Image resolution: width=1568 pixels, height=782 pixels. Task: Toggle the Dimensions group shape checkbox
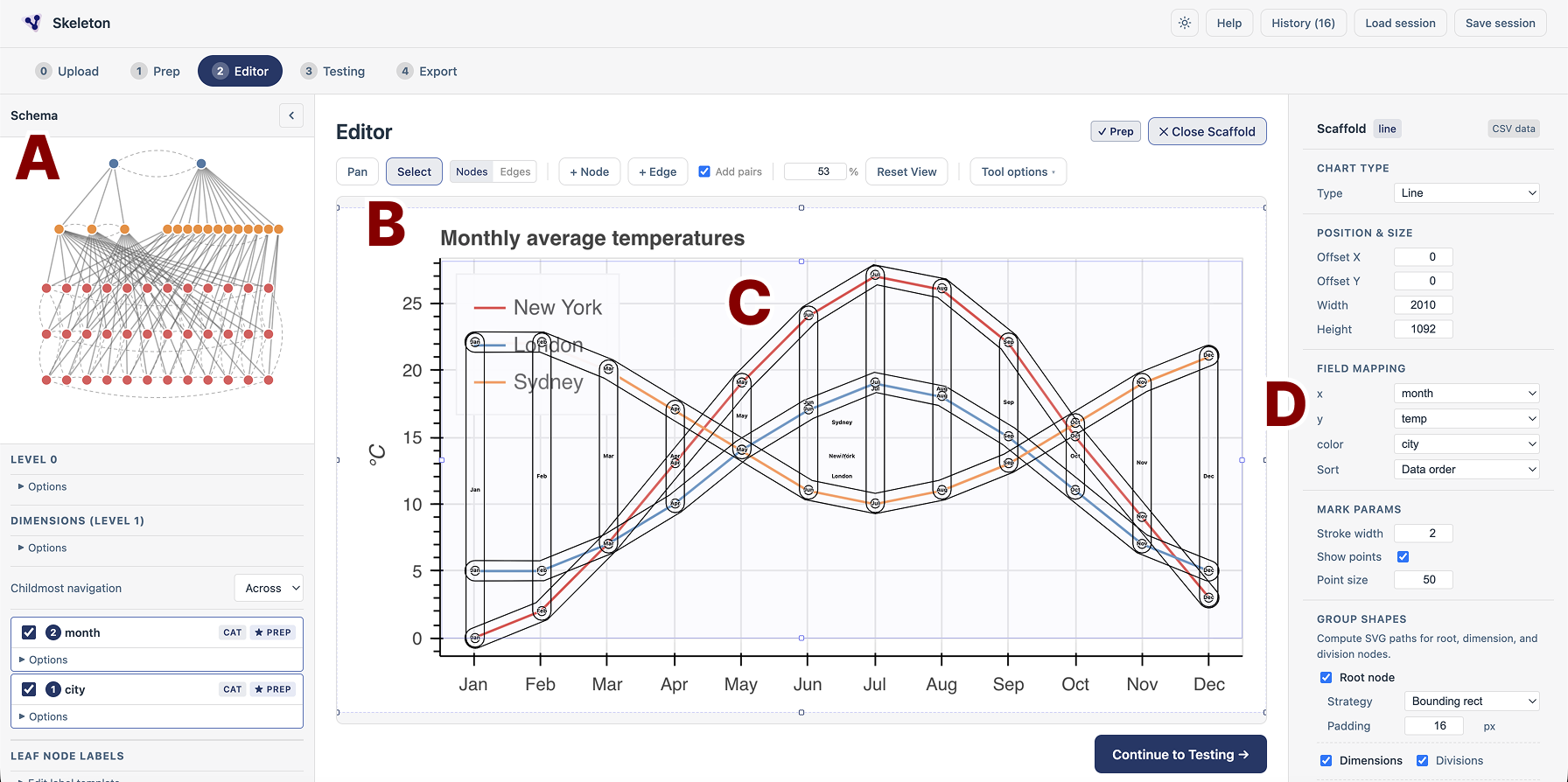pos(1326,760)
